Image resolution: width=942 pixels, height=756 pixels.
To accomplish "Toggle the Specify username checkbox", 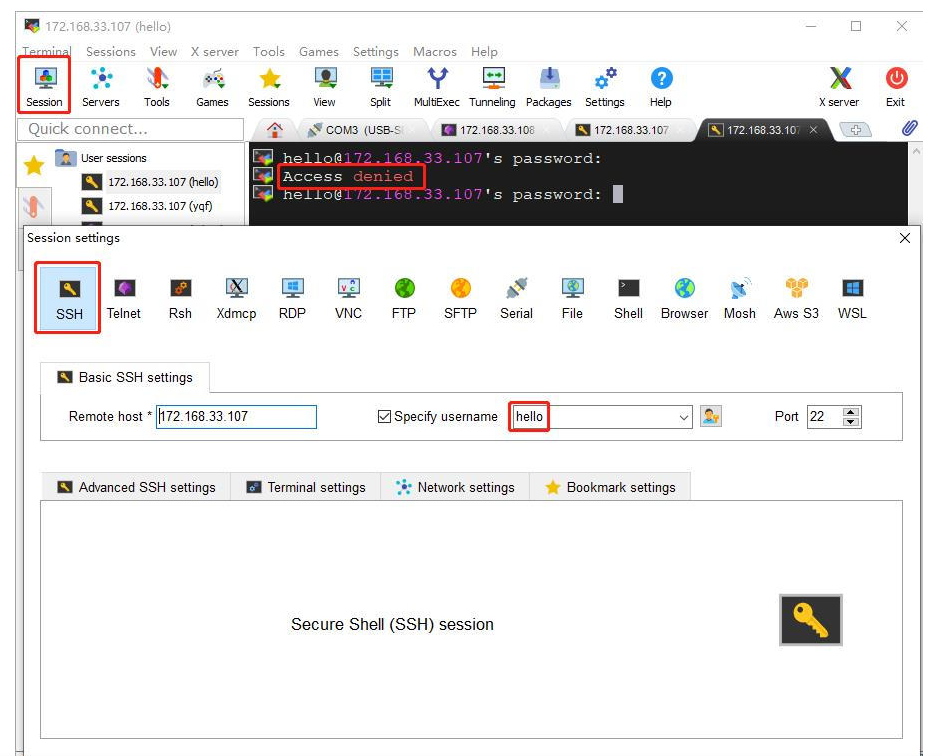I will [384, 416].
